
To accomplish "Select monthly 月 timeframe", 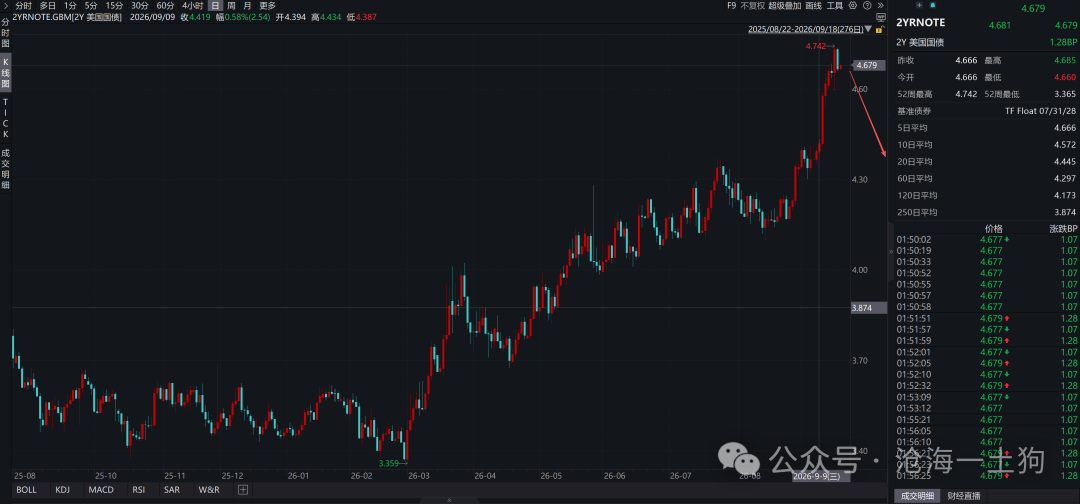I will (x=247, y=6).
